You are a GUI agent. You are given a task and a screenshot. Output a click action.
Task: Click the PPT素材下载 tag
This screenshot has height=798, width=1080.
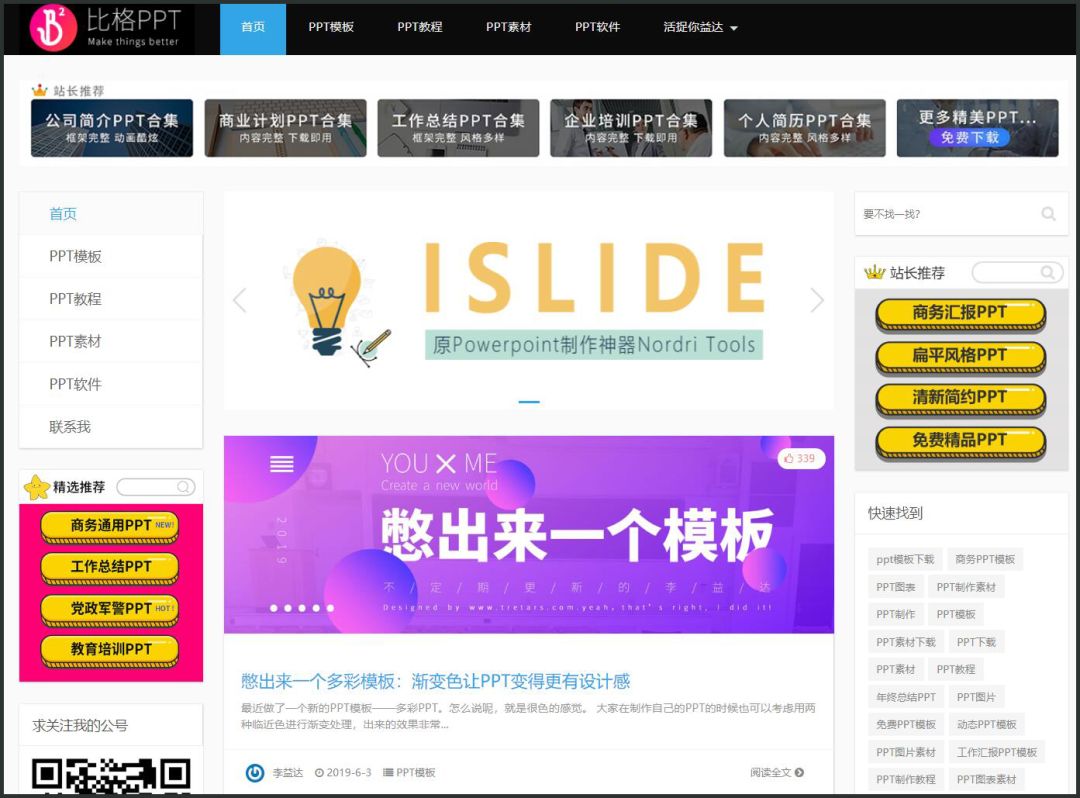[x=906, y=642]
